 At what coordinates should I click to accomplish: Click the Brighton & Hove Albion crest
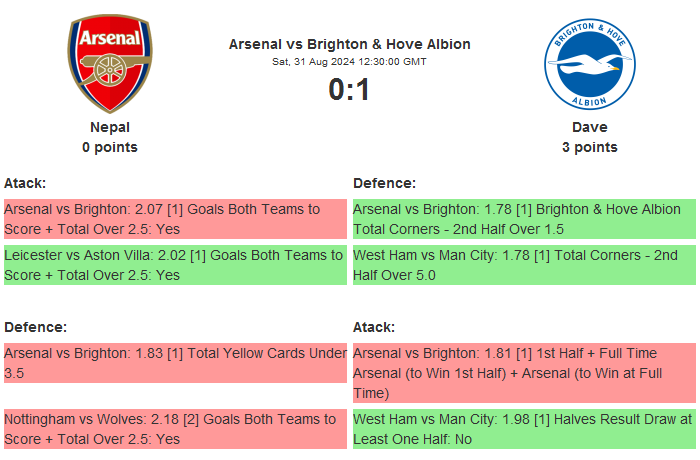(x=589, y=65)
